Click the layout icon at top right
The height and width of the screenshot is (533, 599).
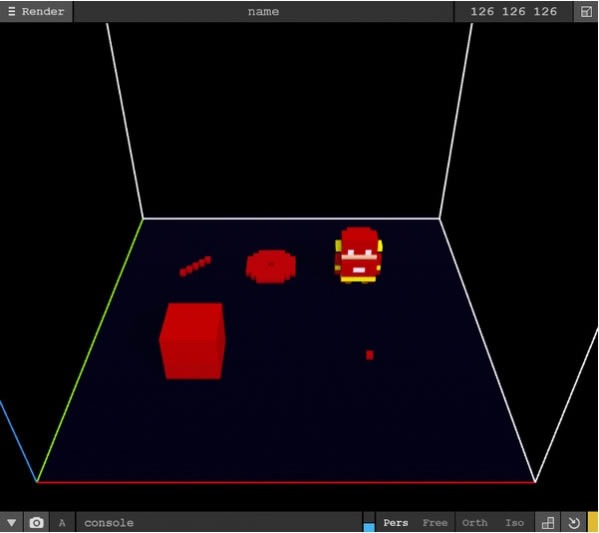(x=586, y=11)
